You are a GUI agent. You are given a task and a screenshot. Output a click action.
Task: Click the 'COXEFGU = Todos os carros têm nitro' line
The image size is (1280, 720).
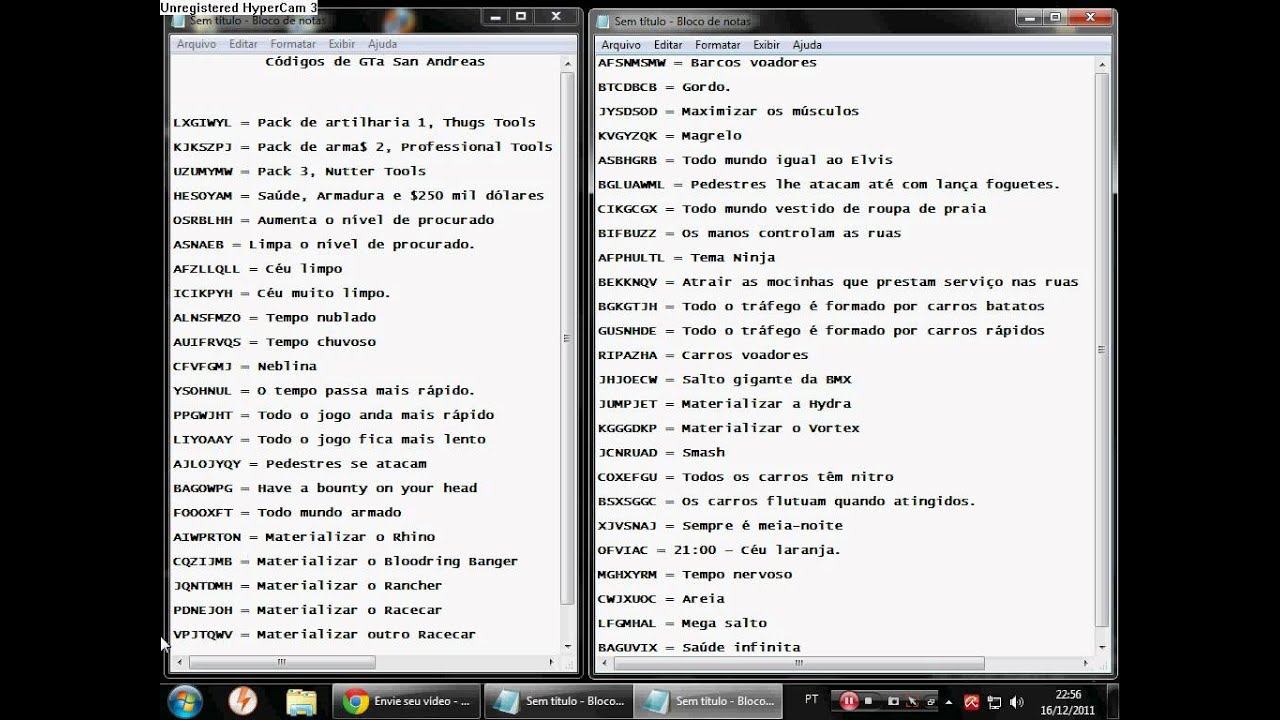[x=746, y=477]
